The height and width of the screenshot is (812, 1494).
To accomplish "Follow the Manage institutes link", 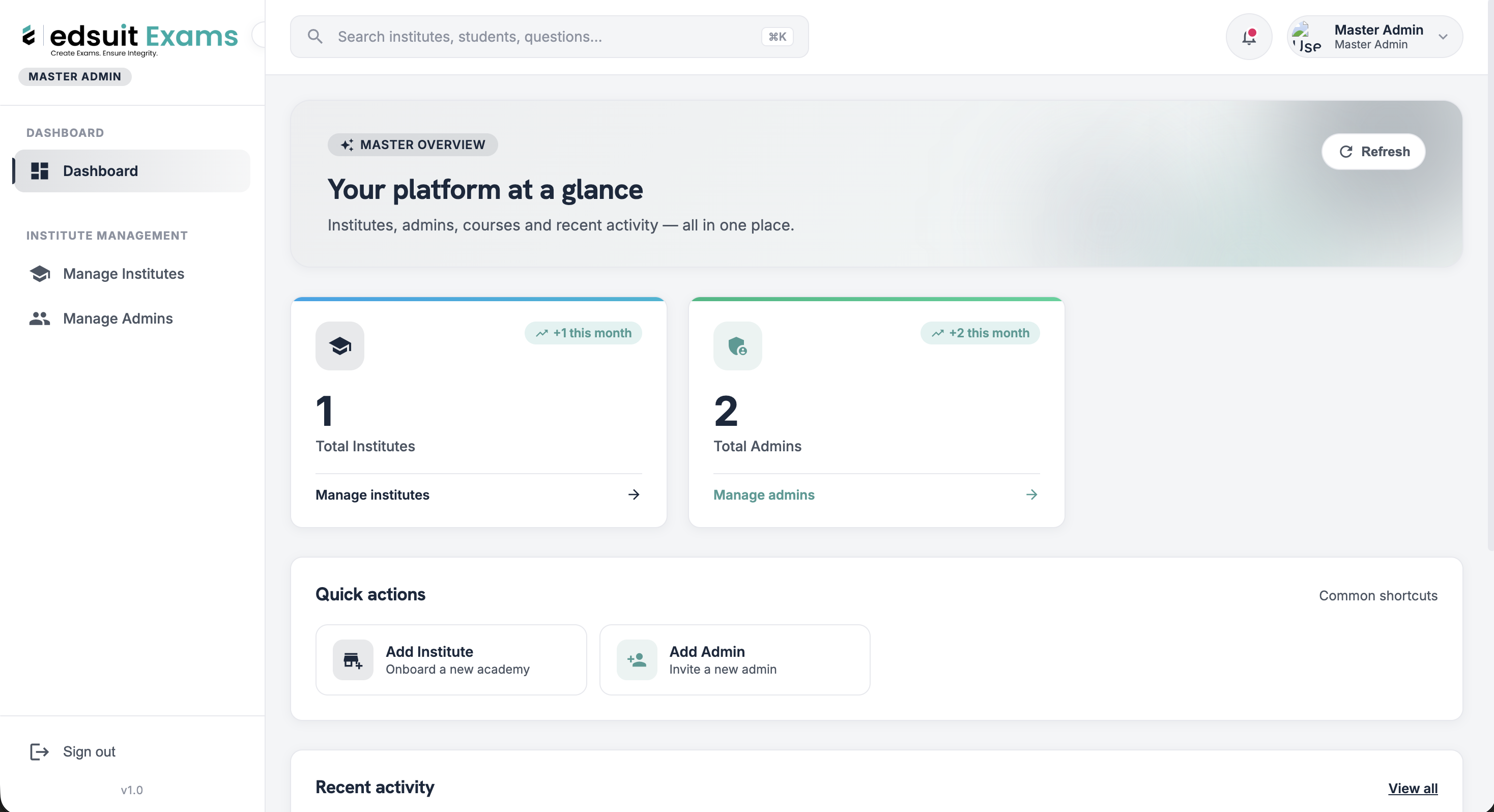I will 478,495.
